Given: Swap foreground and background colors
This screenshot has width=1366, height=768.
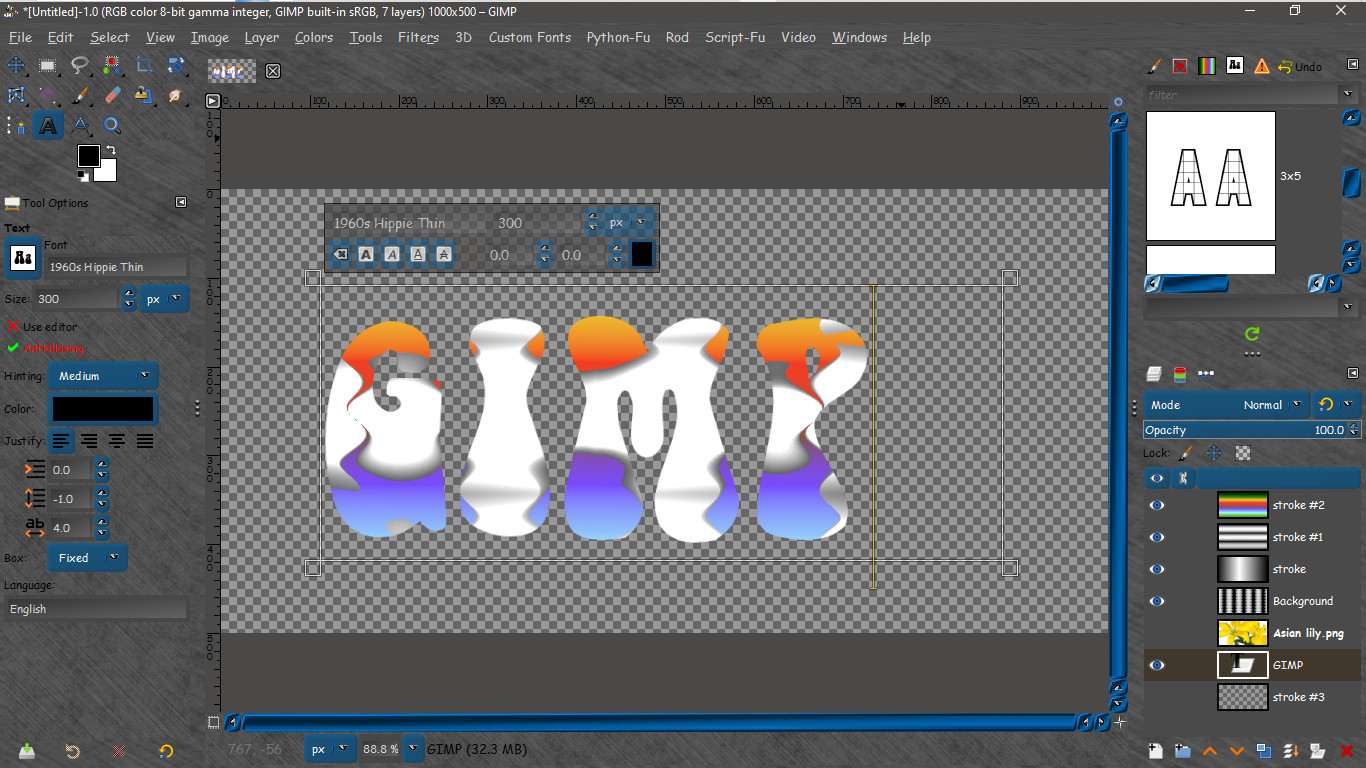Looking at the screenshot, I should [x=110, y=151].
